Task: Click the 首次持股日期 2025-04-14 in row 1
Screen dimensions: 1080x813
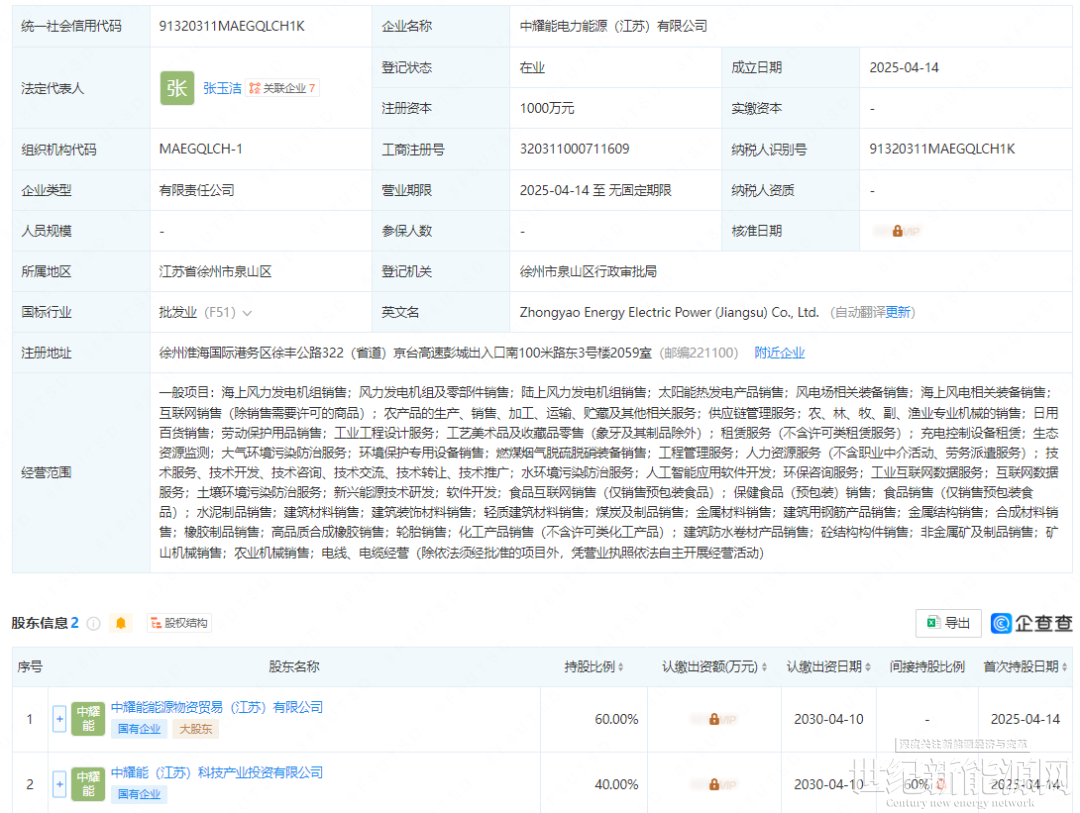Action: [x=1025, y=719]
